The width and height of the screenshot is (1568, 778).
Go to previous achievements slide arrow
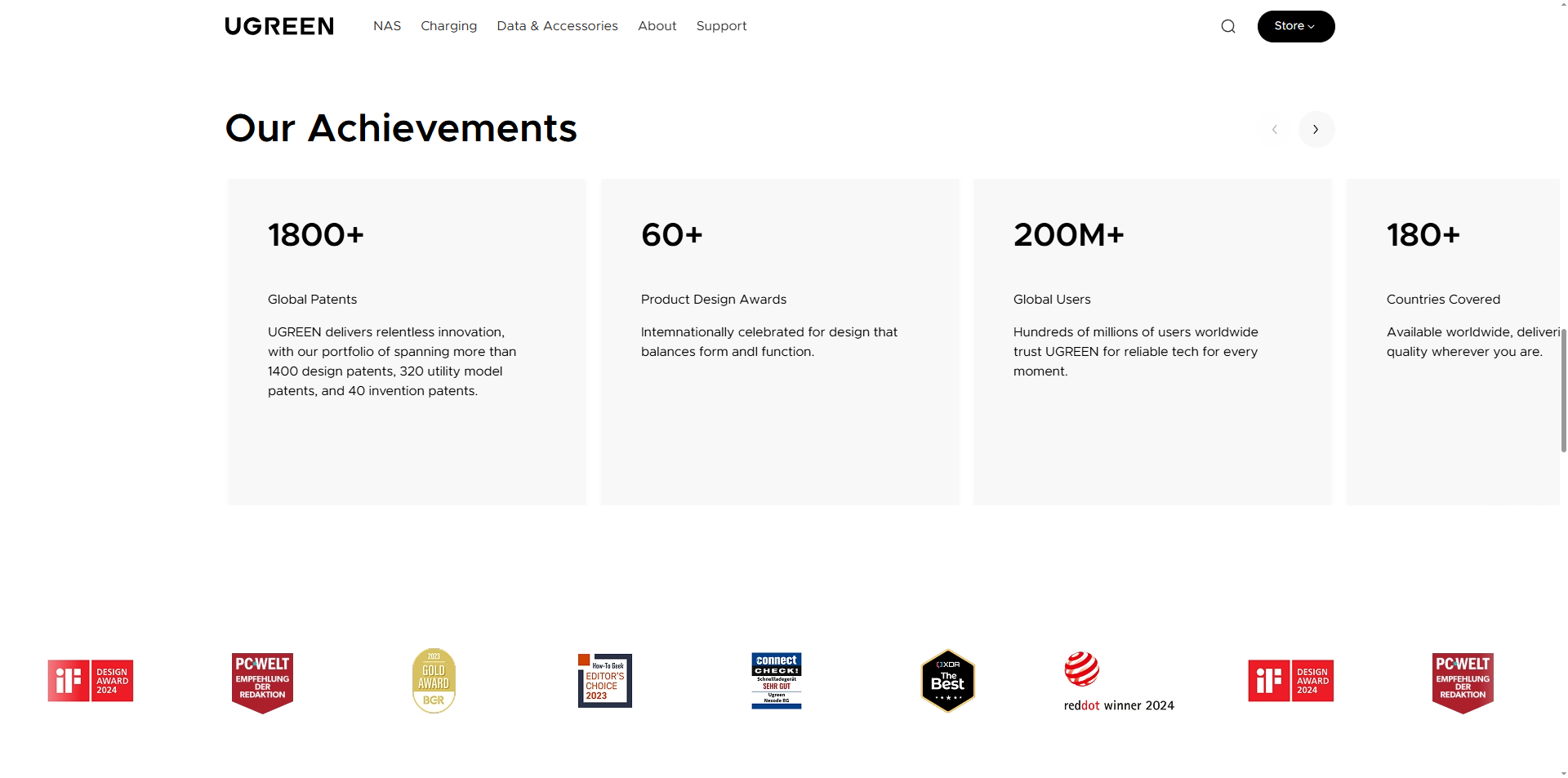1275,129
